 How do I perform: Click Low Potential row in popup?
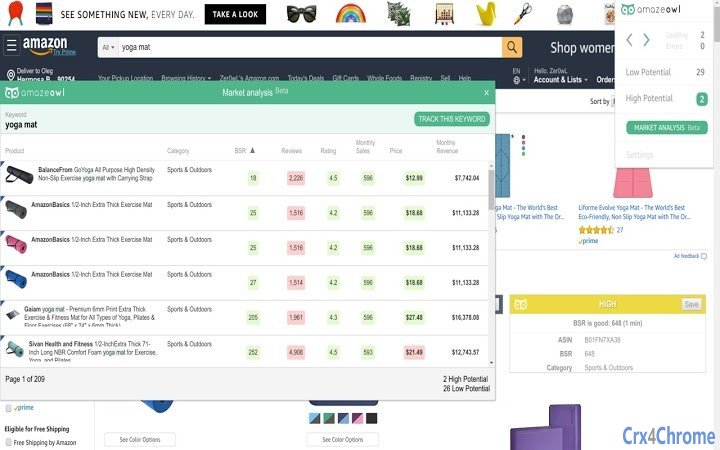pyautogui.click(x=664, y=72)
